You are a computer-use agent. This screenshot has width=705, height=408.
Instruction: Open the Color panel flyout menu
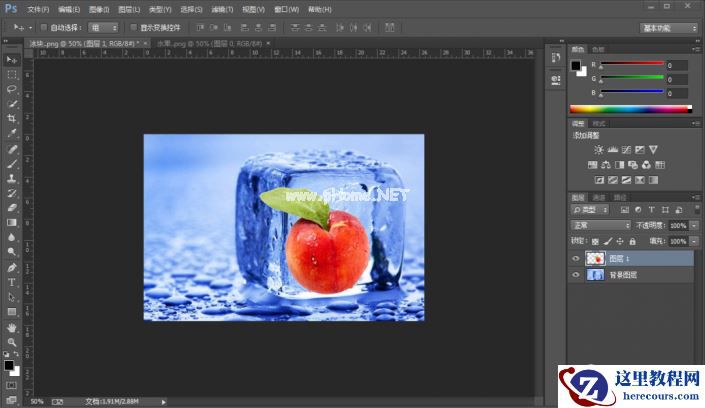(696, 49)
